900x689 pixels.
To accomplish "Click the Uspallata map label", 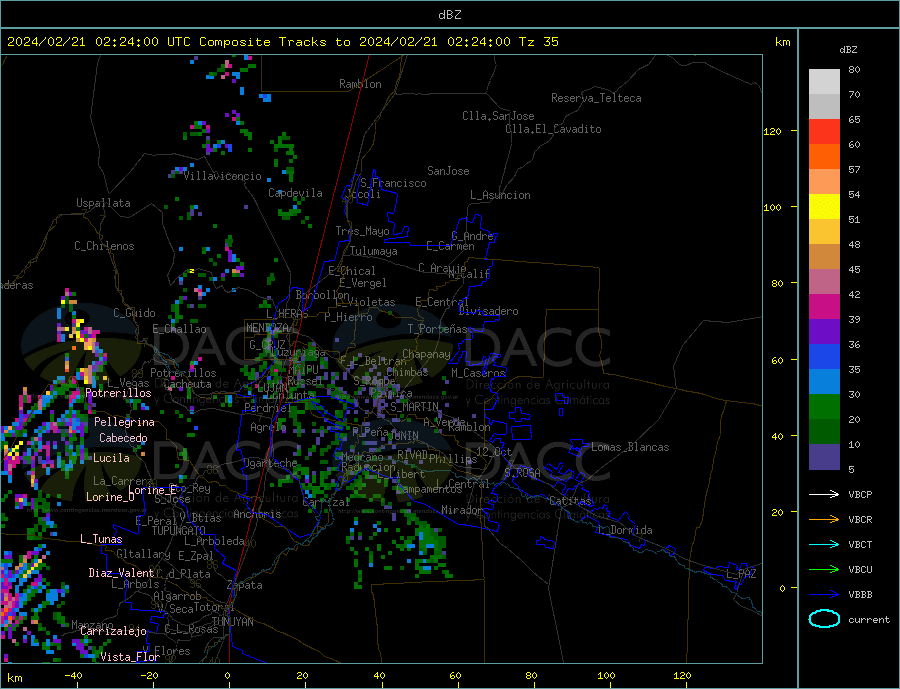I will 103,203.
